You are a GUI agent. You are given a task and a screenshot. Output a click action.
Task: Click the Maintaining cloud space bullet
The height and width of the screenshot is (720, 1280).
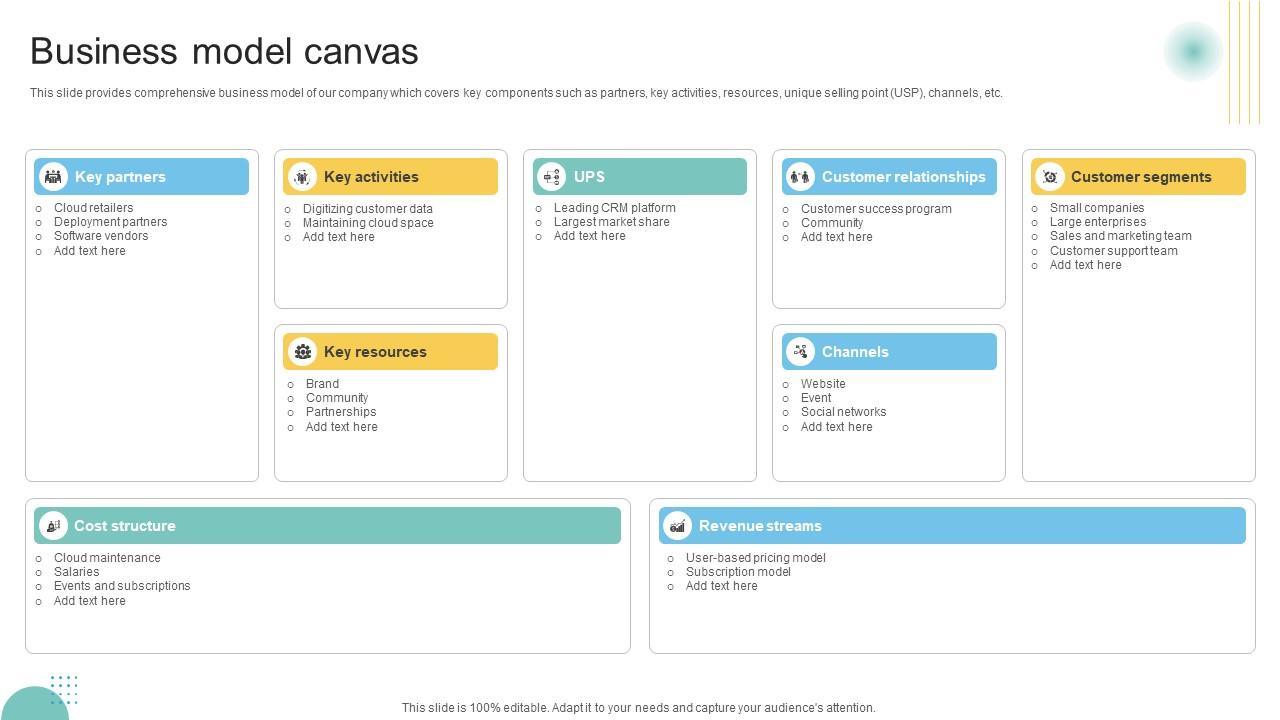click(x=368, y=223)
